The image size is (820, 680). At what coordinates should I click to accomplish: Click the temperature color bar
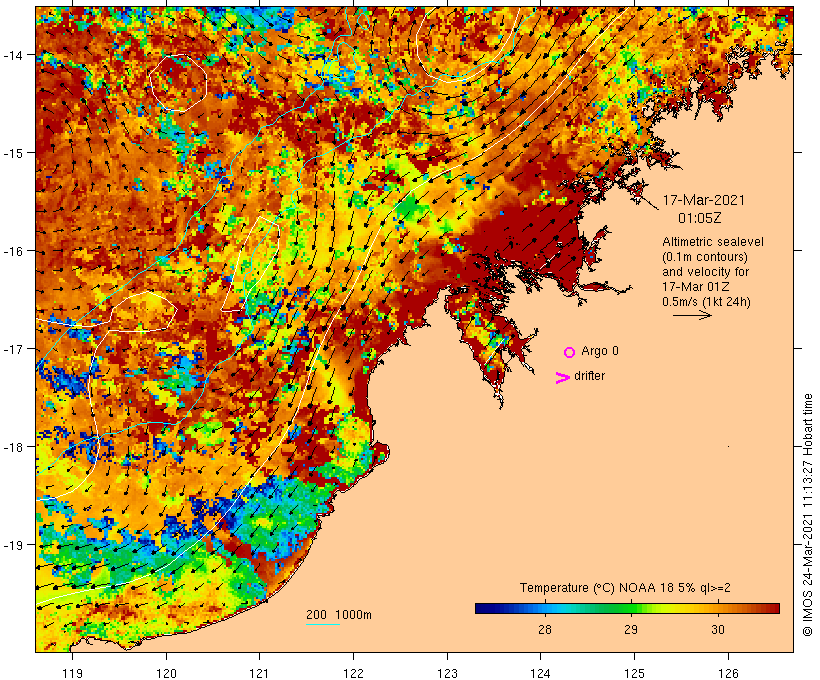pyautogui.click(x=627, y=608)
